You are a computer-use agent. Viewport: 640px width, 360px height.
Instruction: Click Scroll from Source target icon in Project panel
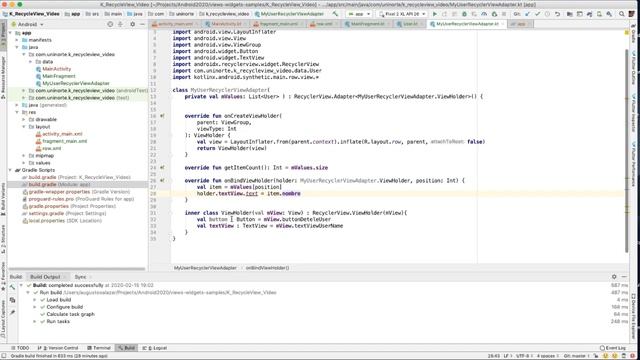tap(110, 24)
